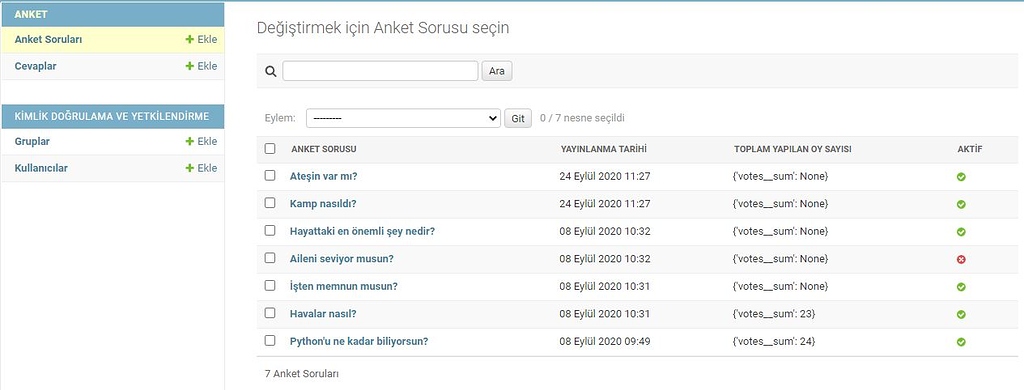This screenshot has height=390, width=1024.
Task: Open the question Hayattaki en önemli şey nedir?
Action: tap(362, 231)
